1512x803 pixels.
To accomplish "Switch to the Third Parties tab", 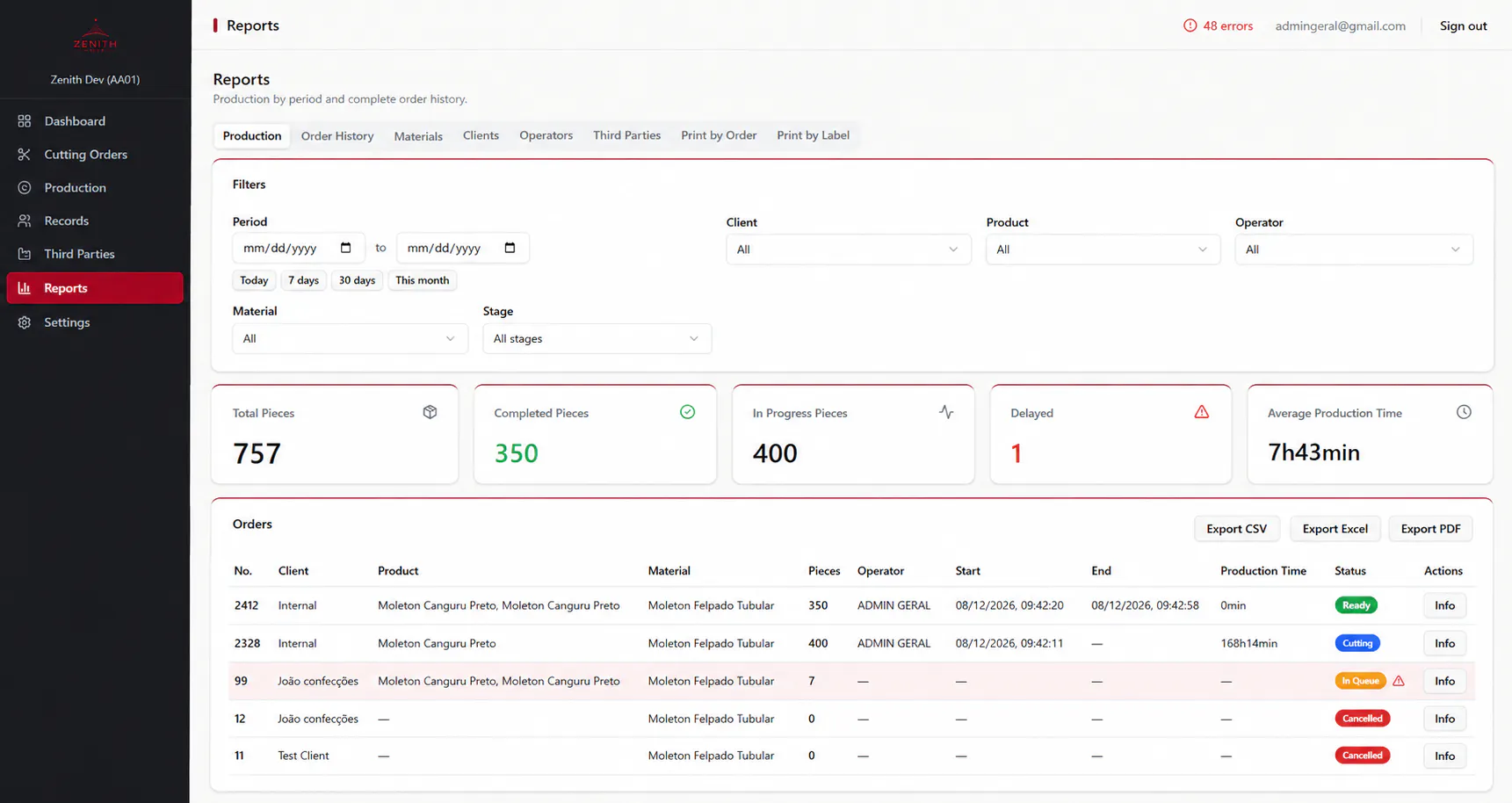I will coord(626,135).
